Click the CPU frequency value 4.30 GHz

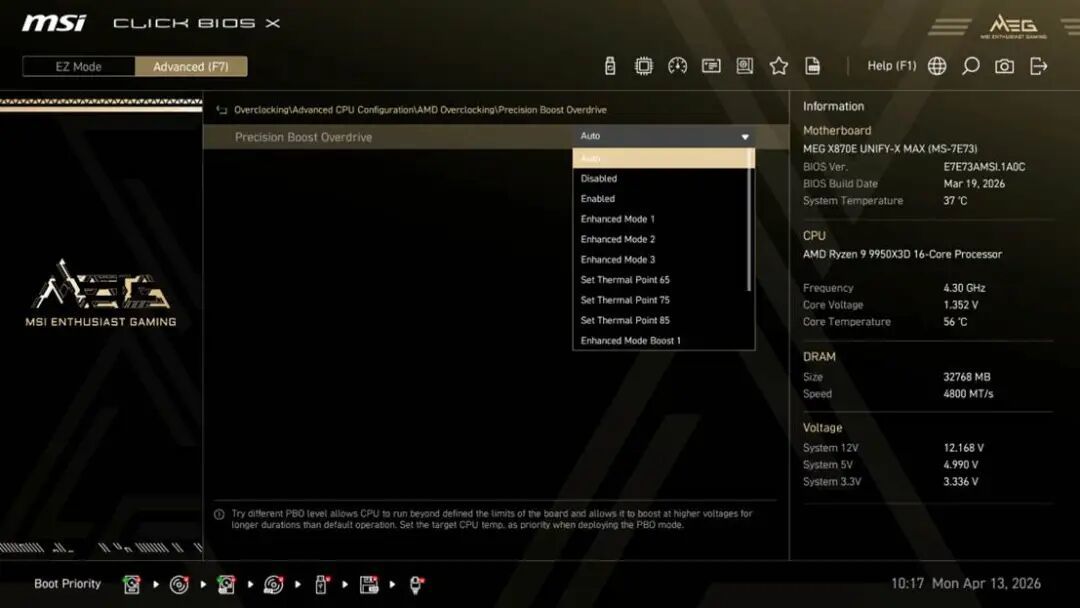[964, 288]
